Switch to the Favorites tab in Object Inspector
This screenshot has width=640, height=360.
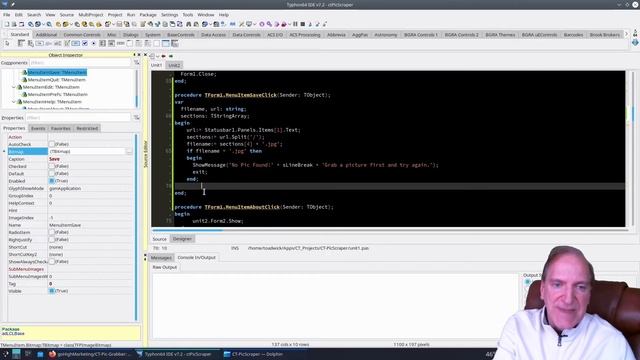pos(61,129)
